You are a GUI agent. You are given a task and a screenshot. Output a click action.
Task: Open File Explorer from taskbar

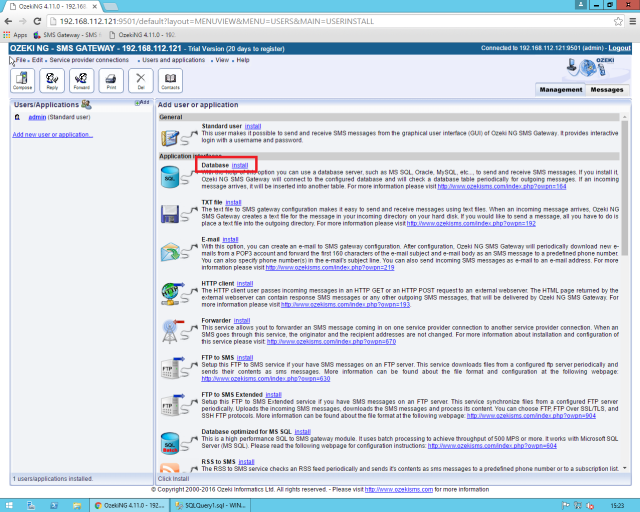click(76, 505)
